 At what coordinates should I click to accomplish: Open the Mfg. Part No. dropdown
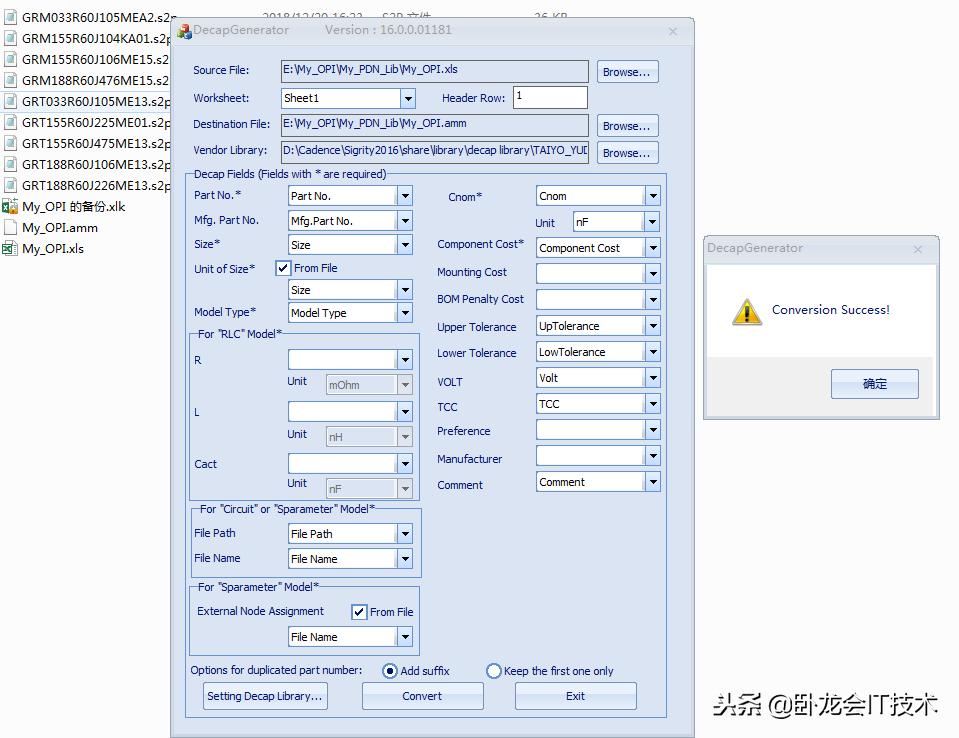point(405,221)
